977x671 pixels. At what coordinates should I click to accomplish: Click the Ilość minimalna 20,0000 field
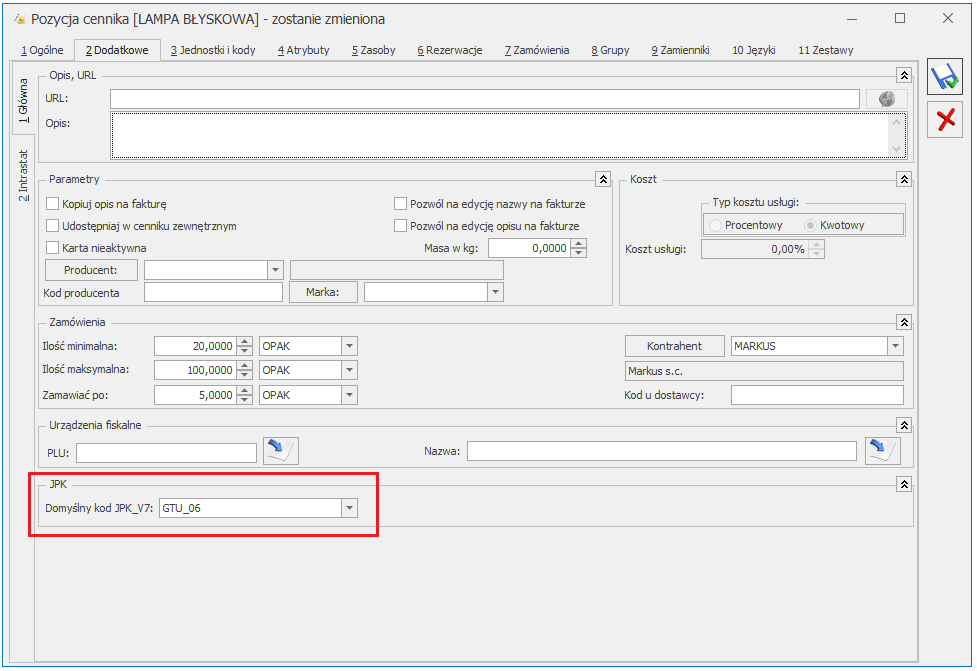click(196, 346)
